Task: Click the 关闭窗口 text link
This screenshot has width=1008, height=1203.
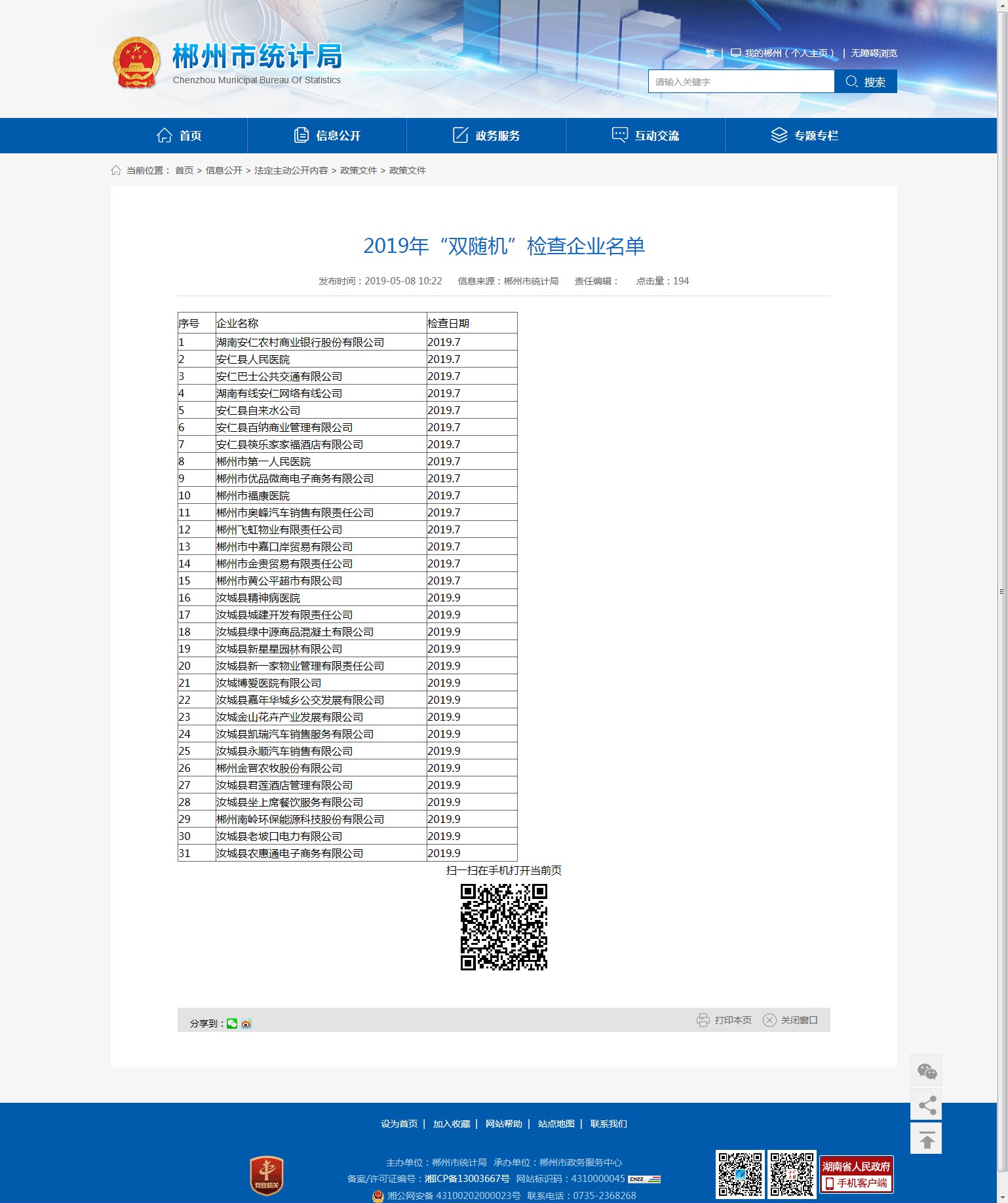Action: pyautogui.click(x=799, y=1020)
